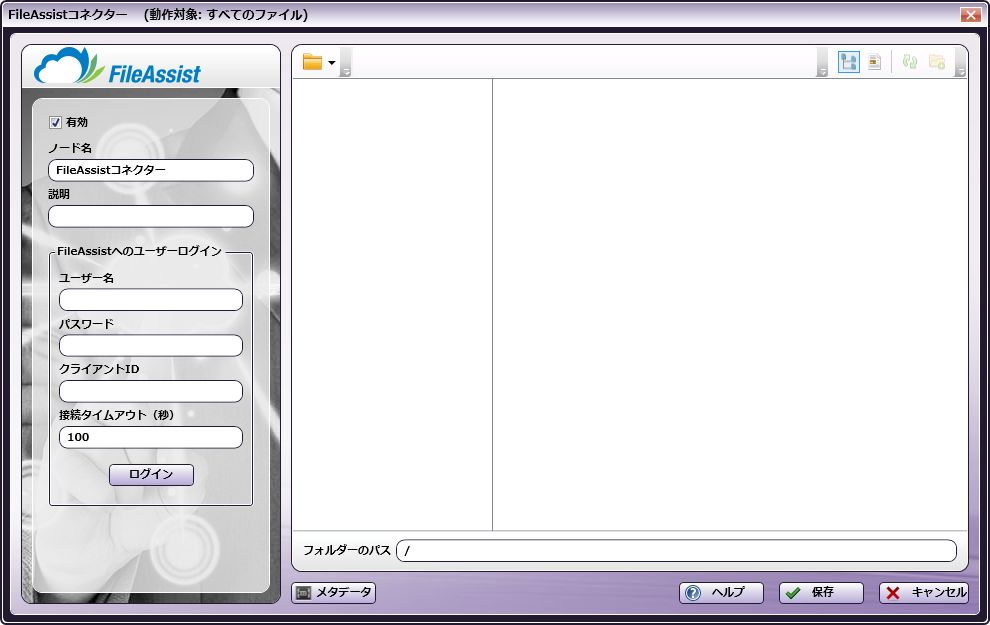990x625 pixels.
Task: Open toolbar overflow grip left of tree view icon
Action: point(822,62)
